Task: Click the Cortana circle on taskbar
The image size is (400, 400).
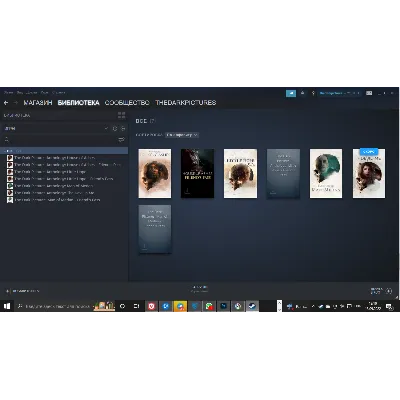Action: tap(122, 306)
